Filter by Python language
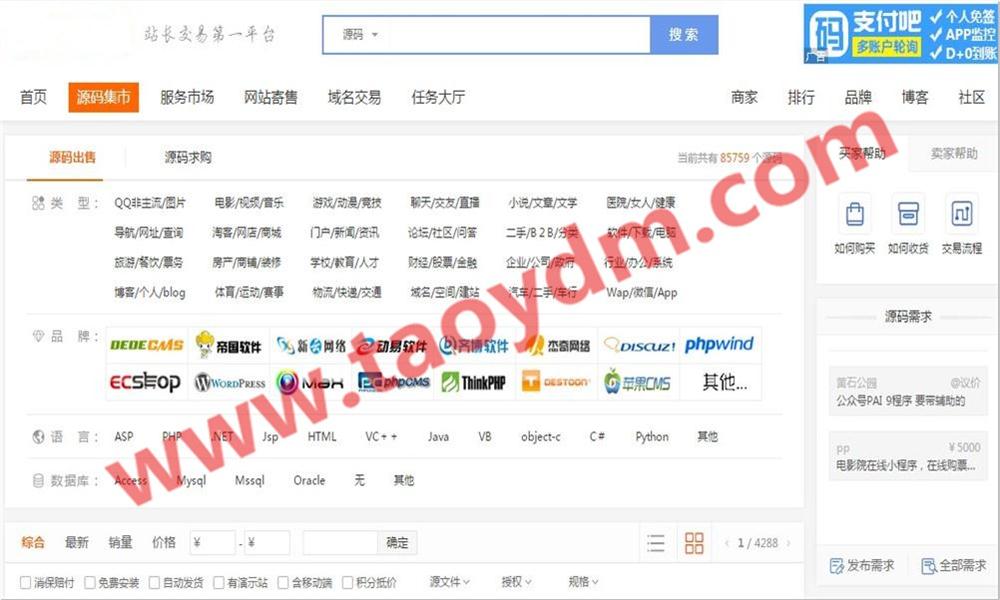This screenshot has height=600, width=1000. [x=652, y=437]
